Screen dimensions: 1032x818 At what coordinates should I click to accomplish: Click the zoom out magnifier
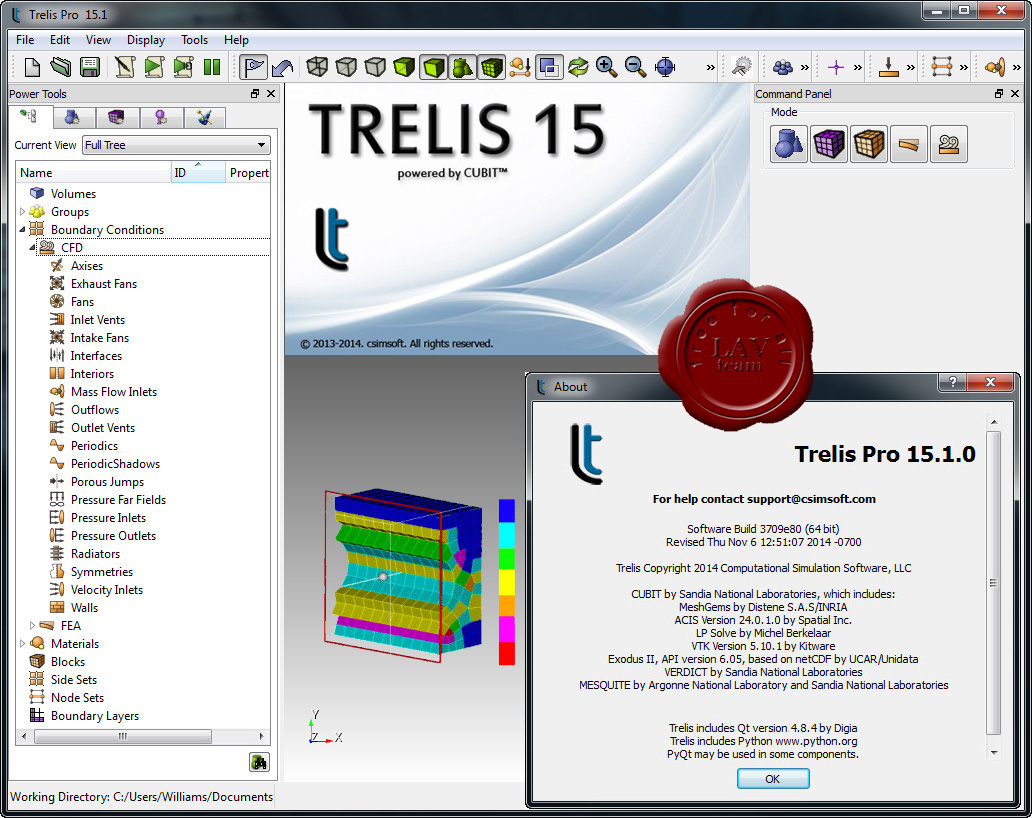[x=635, y=67]
